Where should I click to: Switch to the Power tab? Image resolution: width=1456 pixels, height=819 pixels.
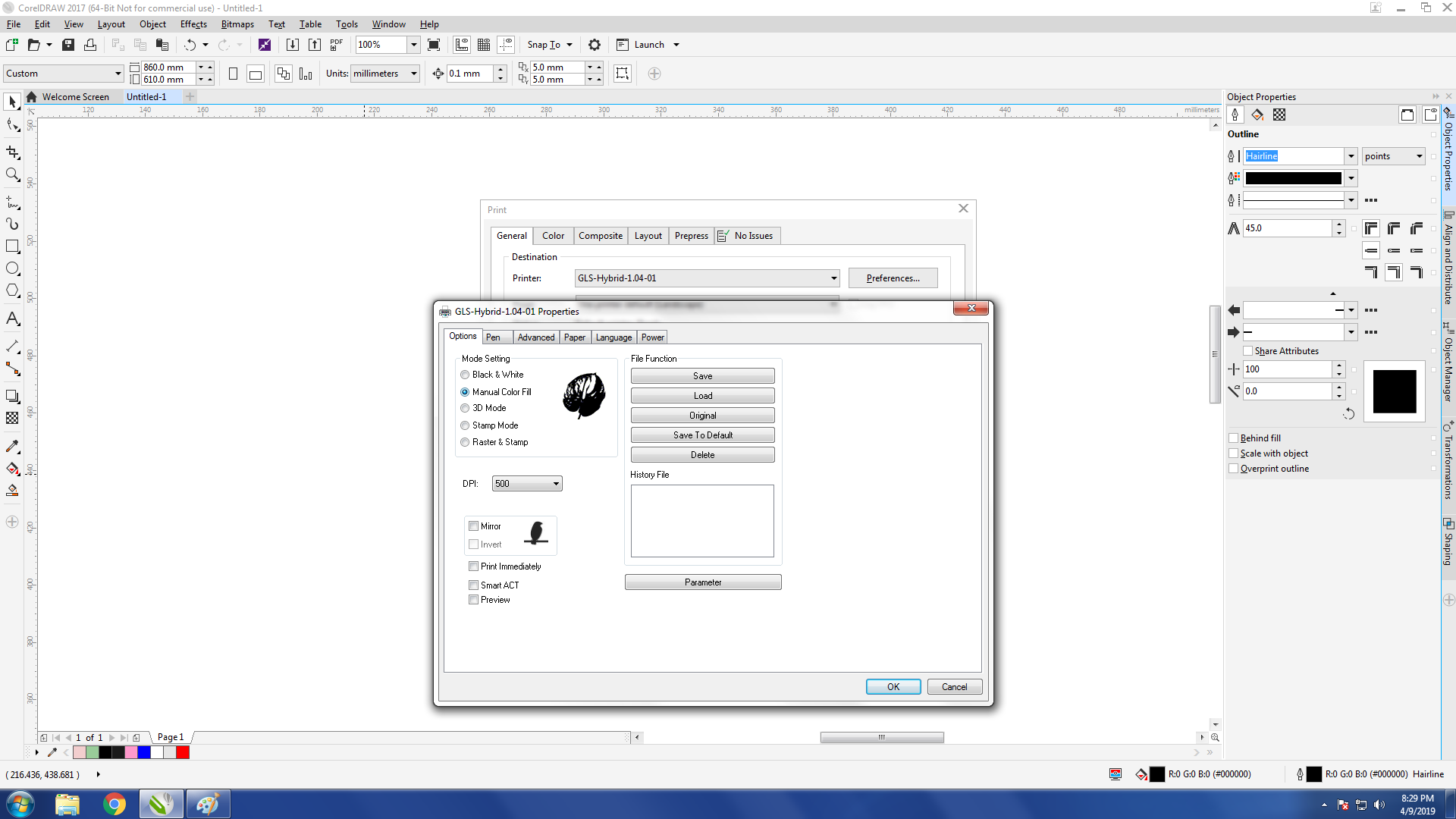[x=652, y=337]
